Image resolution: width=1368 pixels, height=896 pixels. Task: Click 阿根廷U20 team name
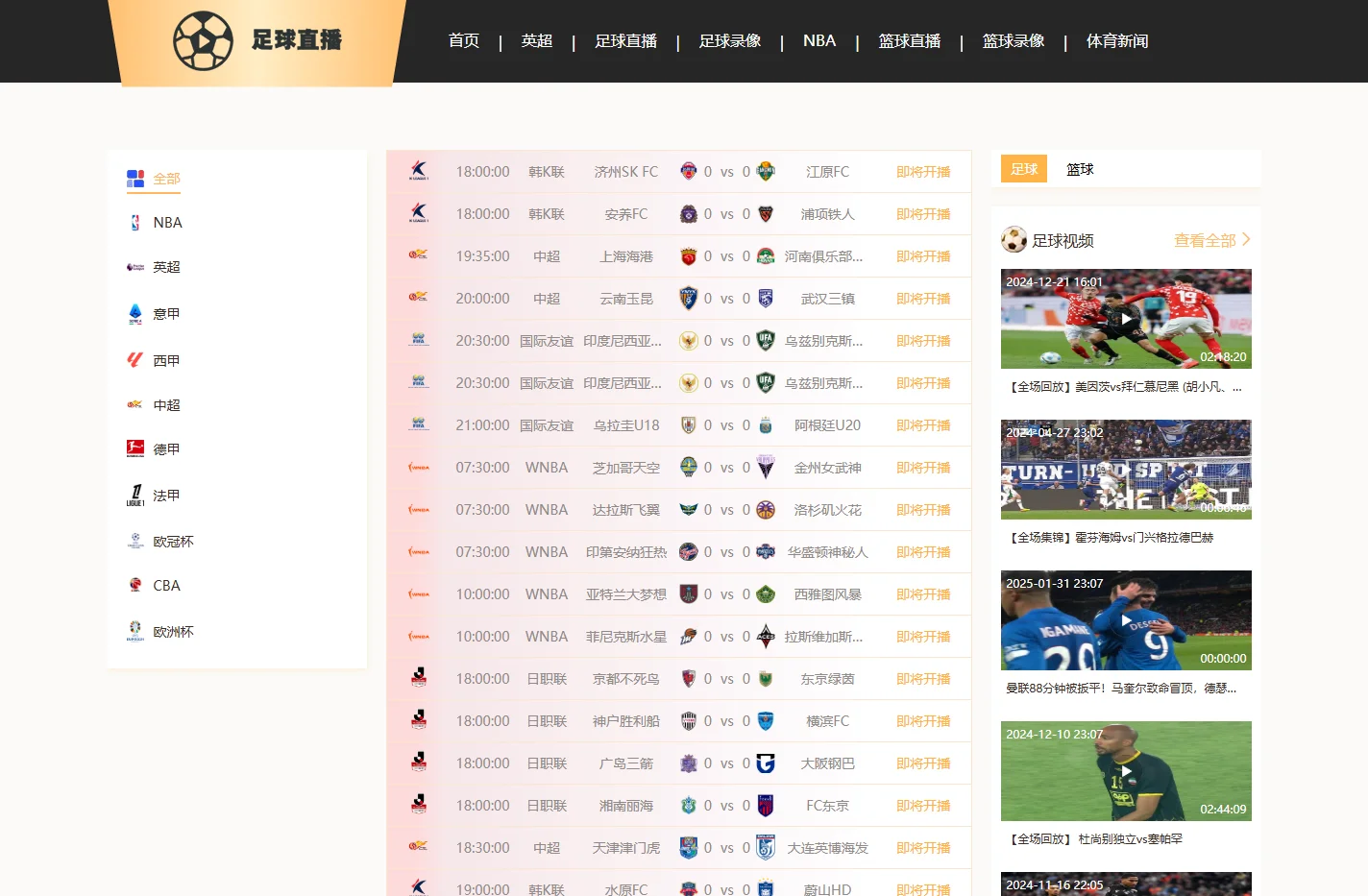click(x=828, y=425)
